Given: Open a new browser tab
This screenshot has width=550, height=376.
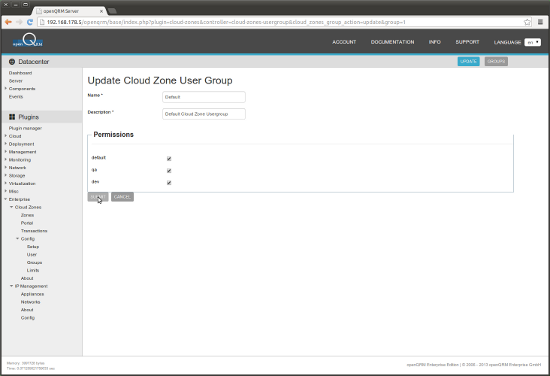Looking at the screenshot, I should [x=112, y=11].
